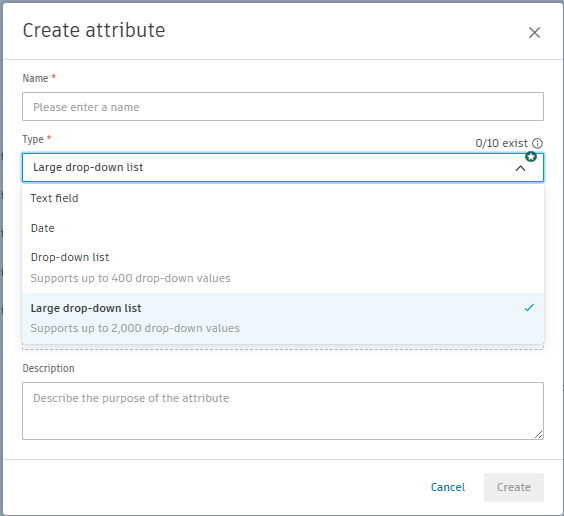This screenshot has width=564, height=516.
Task: Click the green star badge icon
Action: click(x=531, y=157)
